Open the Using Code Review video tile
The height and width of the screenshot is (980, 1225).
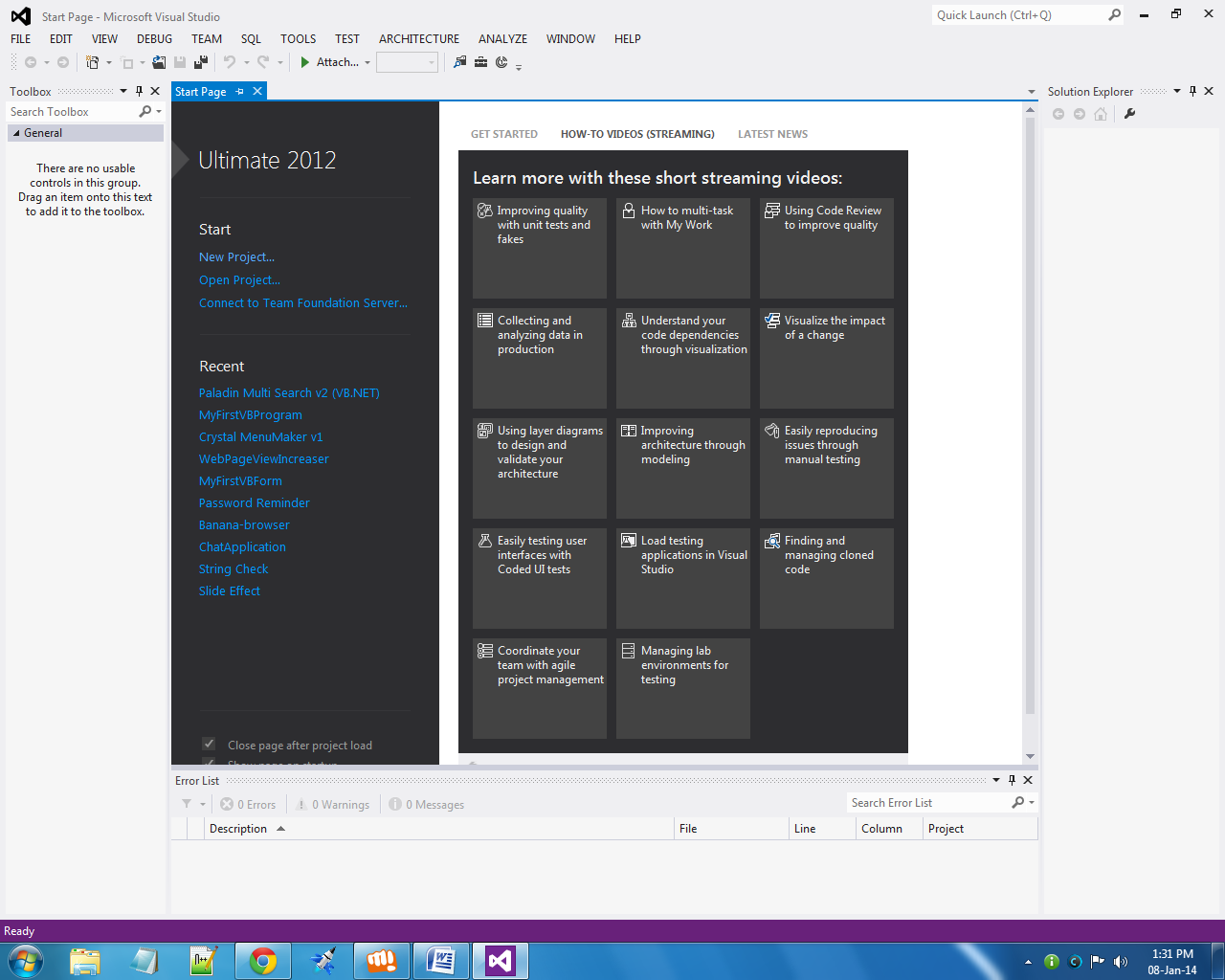827,248
